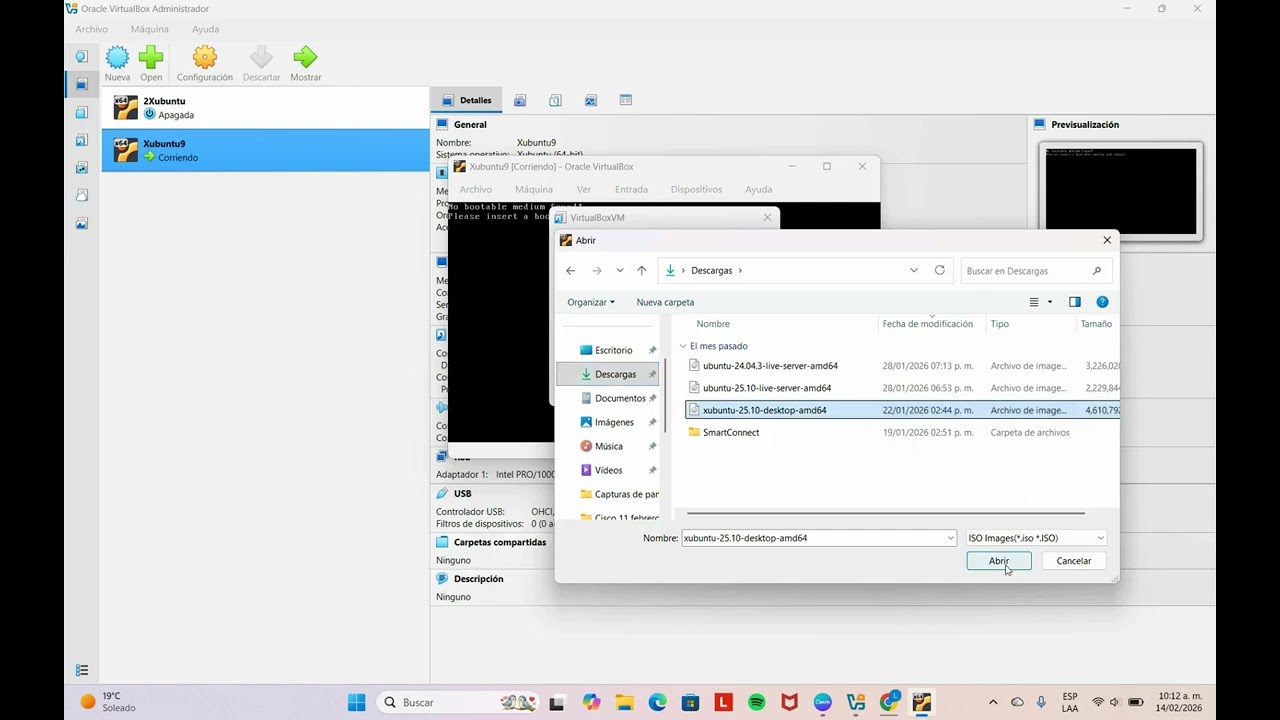Click the hamburger list icon at sidebar bottom
This screenshot has height=720, width=1280.
82,670
